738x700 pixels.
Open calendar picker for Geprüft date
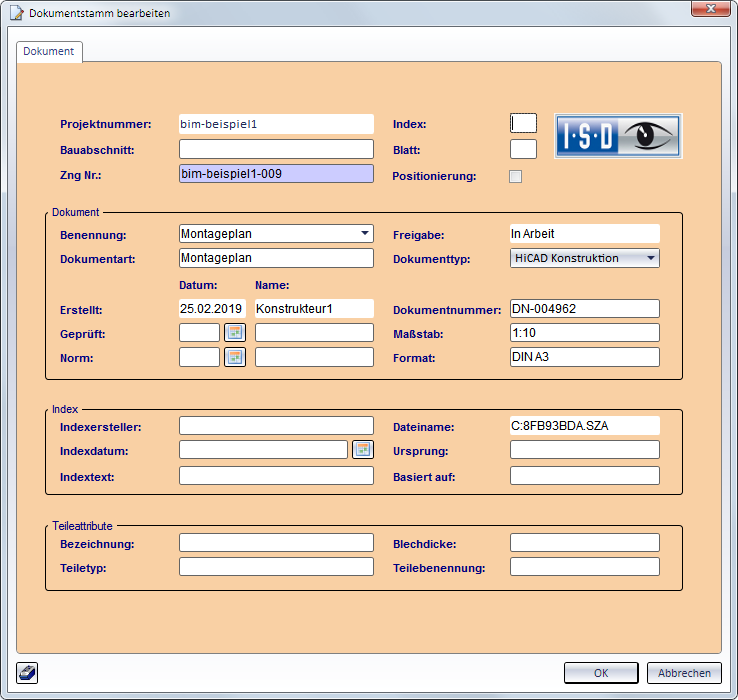tap(235, 333)
